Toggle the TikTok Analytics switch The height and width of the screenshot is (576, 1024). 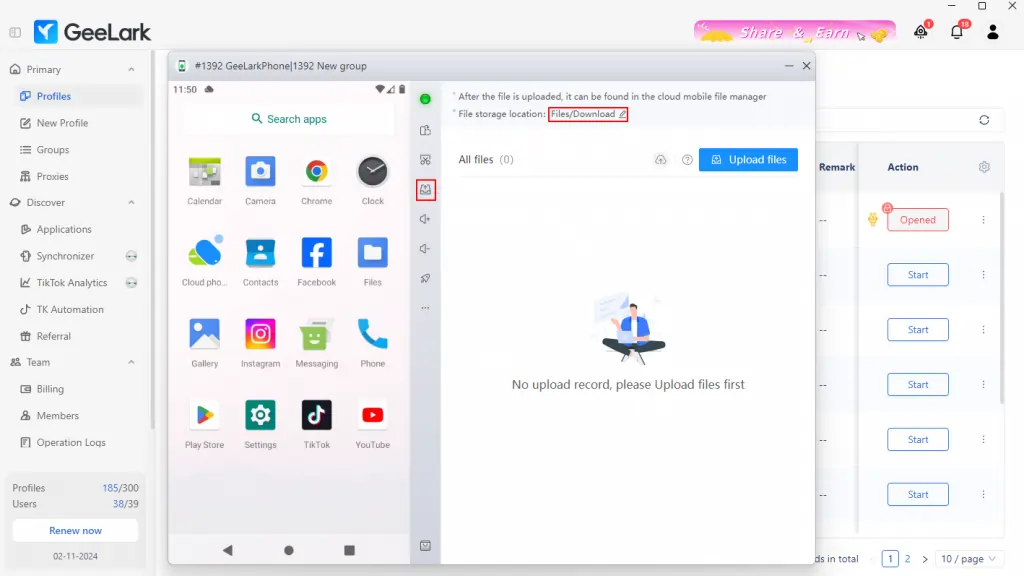130,283
